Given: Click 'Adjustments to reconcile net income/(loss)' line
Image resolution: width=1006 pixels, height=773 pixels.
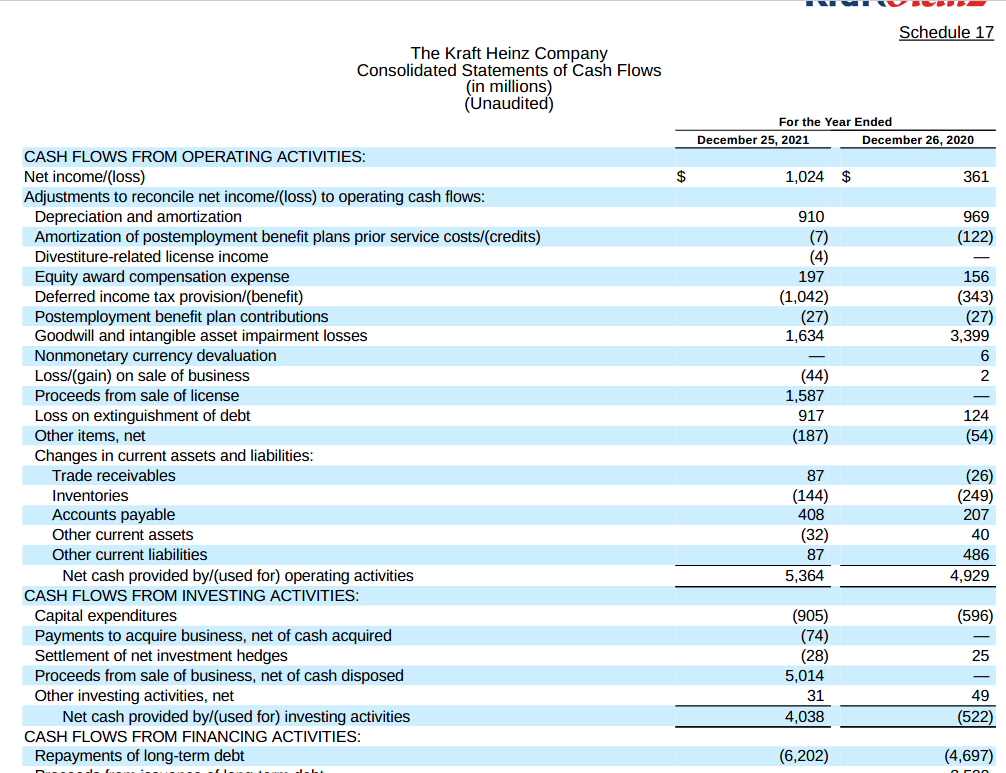Looking at the screenshot, I should (x=254, y=197).
